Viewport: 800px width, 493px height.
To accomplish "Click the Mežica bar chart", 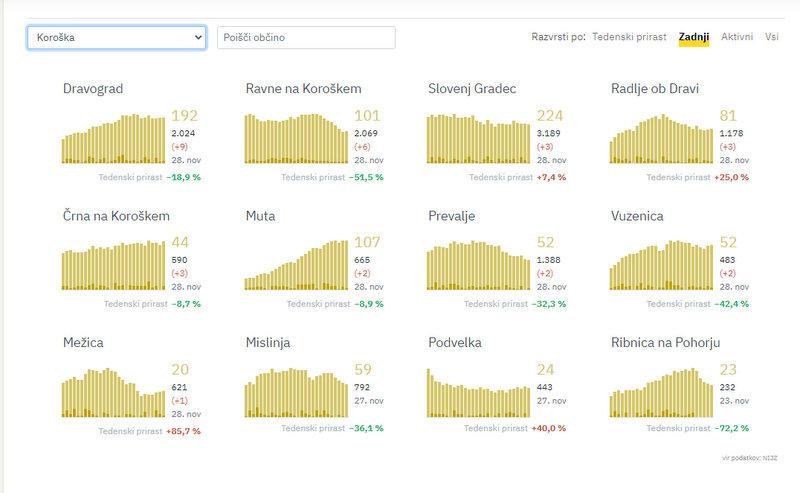I will pyautogui.click(x=113, y=392).
